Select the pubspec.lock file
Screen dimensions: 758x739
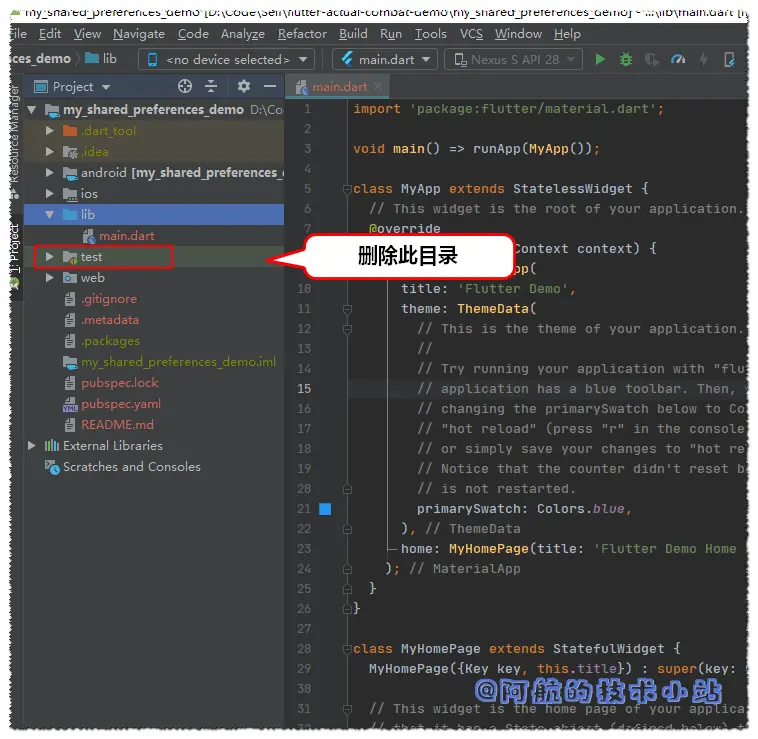click(119, 383)
